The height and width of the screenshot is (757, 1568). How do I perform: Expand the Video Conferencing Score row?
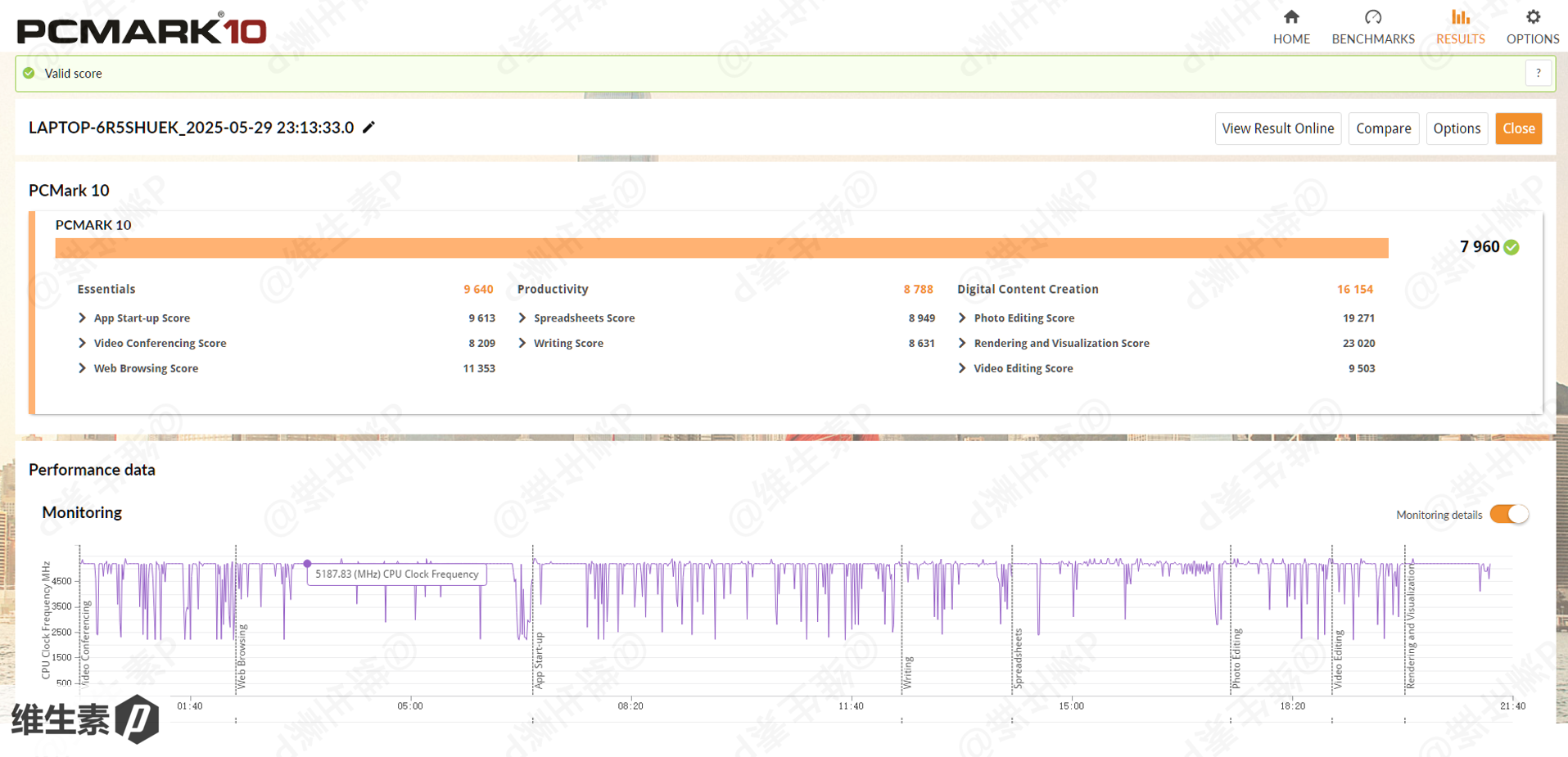pyautogui.click(x=82, y=343)
